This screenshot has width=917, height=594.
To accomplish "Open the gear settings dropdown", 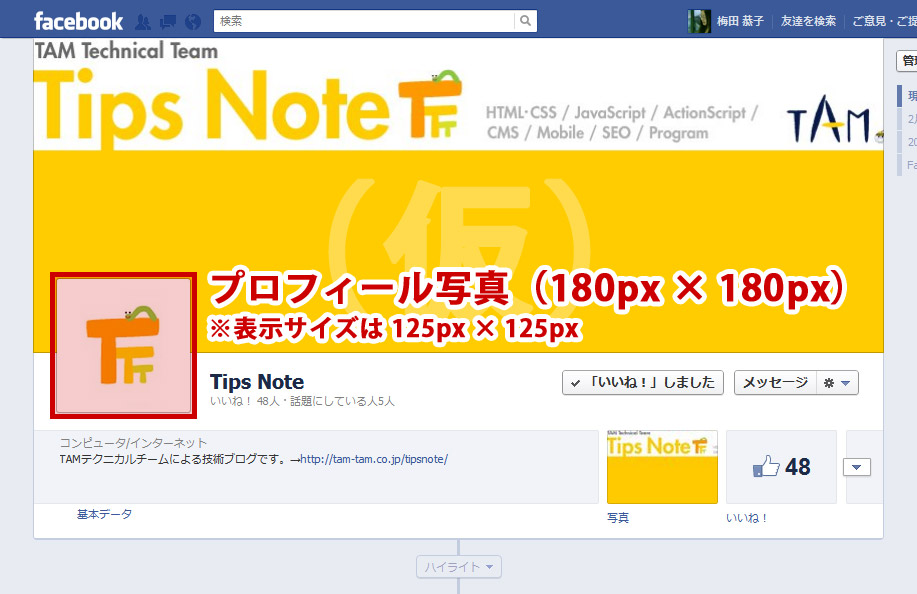I will click(837, 383).
